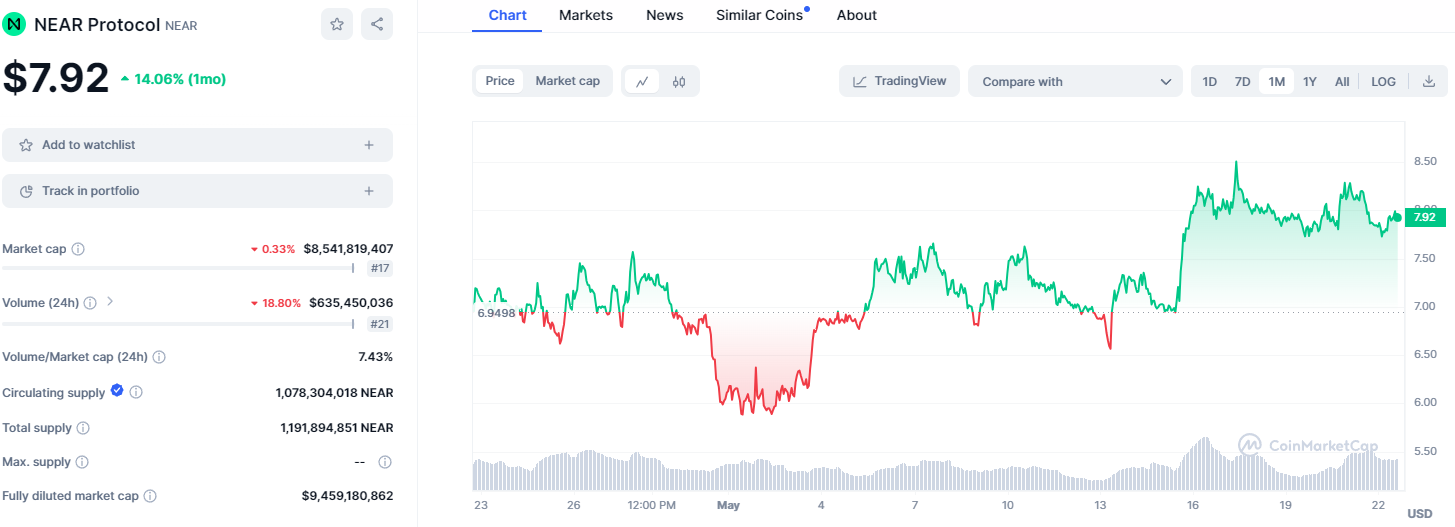The height and width of the screenshot is (527, 1455).
Task: Toggle chart to Price view
Action: point(500,81)
